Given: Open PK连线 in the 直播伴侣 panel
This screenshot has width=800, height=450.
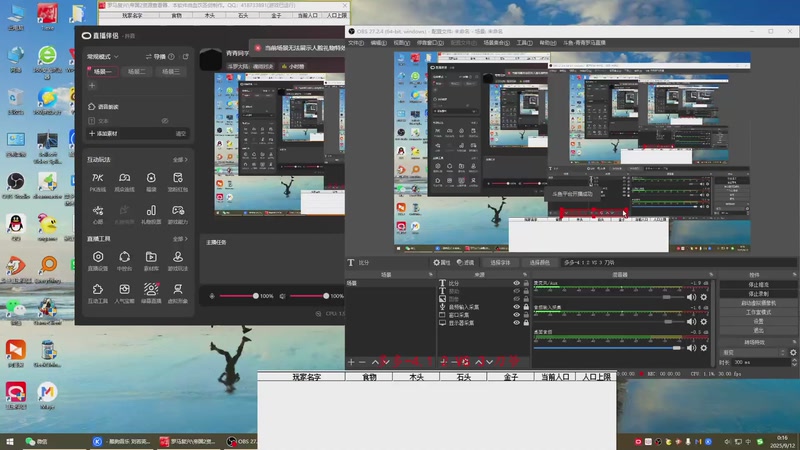Looking at the screenshot, I should click(x=97, y=182).
